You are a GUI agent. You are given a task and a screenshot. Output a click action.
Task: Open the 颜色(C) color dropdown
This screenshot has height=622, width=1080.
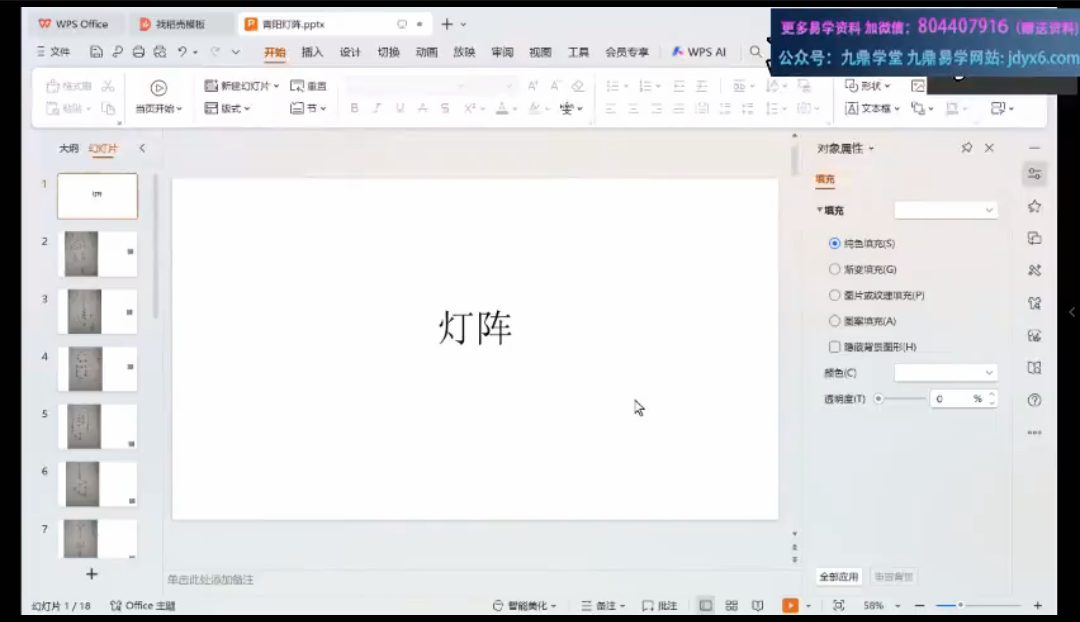coord(945,373)
